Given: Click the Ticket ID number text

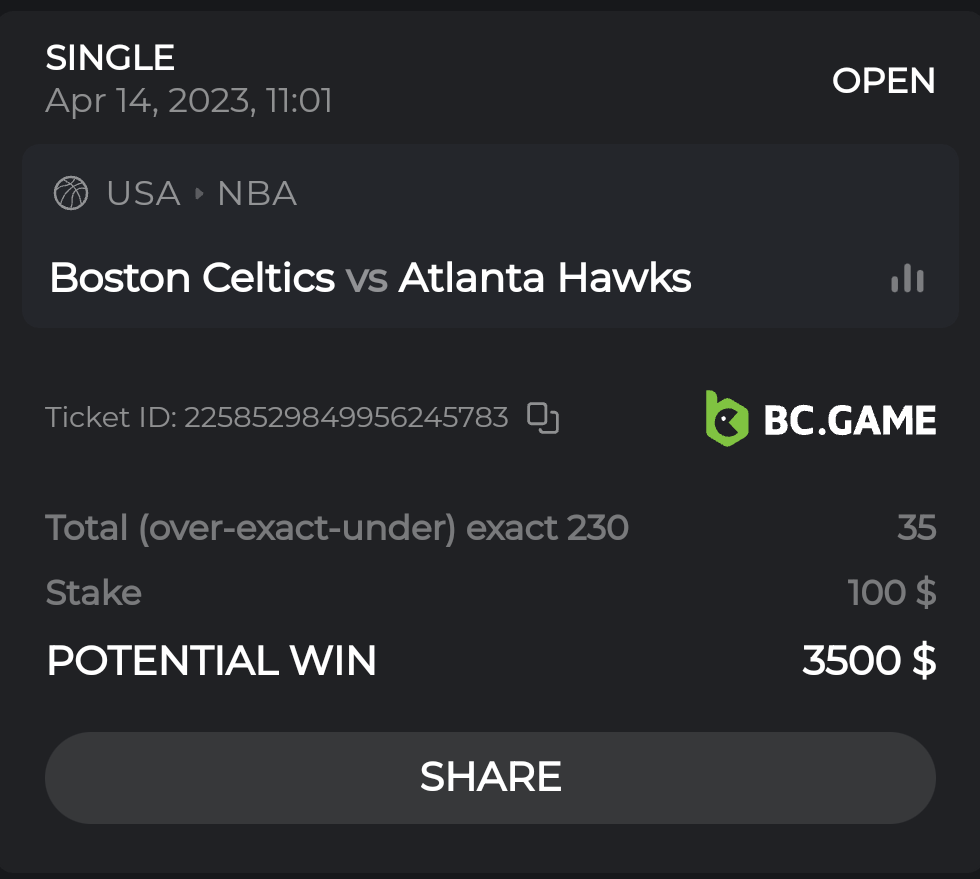Looking at the screenshot, I should pos(346,417).
